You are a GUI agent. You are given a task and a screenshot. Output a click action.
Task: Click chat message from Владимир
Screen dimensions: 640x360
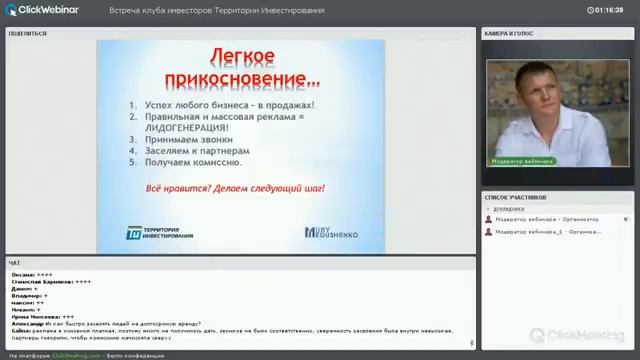pos(29,296)
